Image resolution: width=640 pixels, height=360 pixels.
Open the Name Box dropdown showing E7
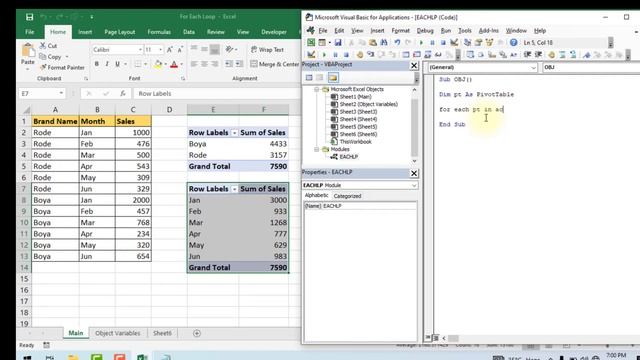point(61,93)
